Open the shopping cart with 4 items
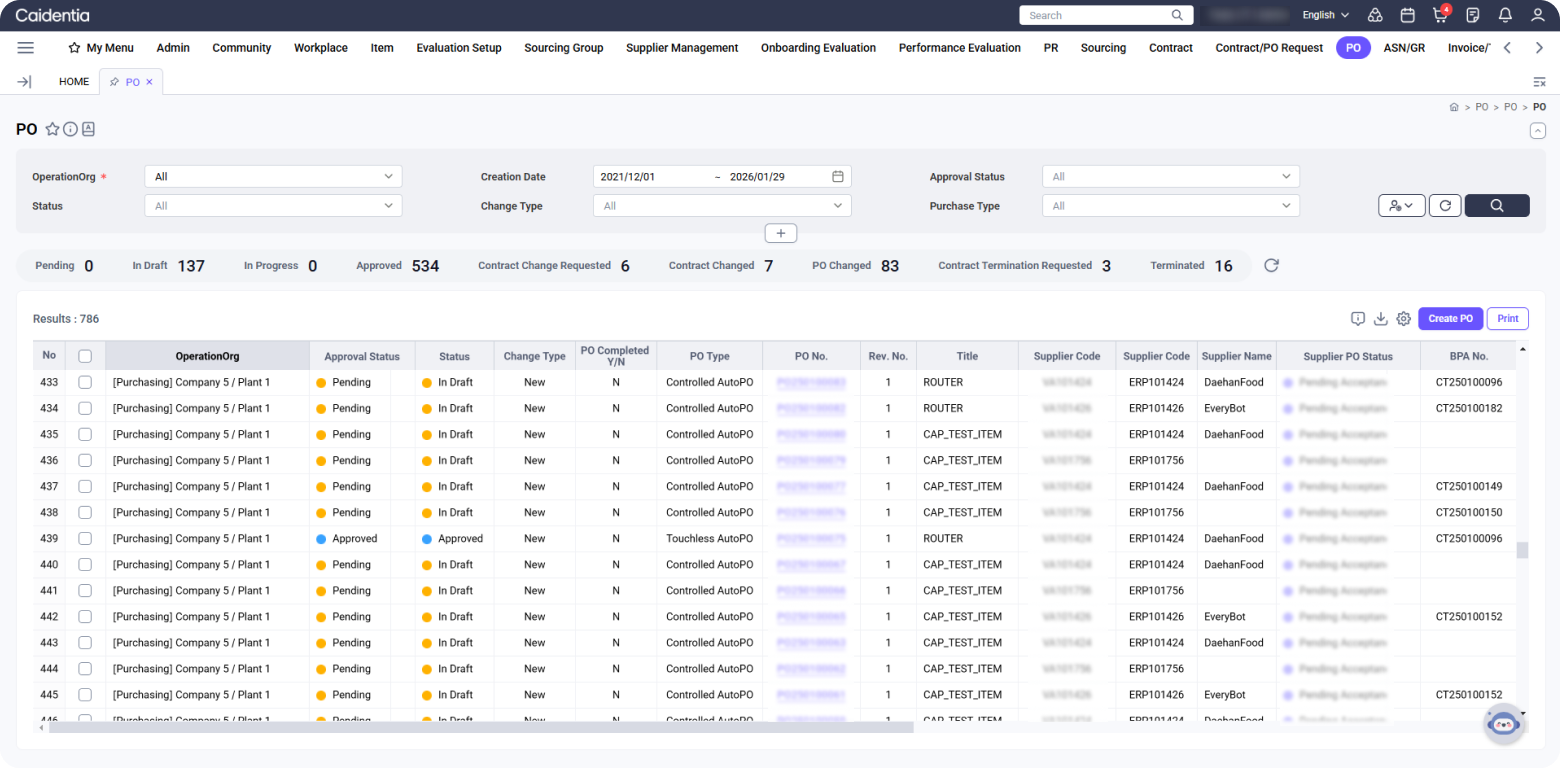Image resolution: width=1560 pixels, height=768 pixels. [x=1440, y=15]
